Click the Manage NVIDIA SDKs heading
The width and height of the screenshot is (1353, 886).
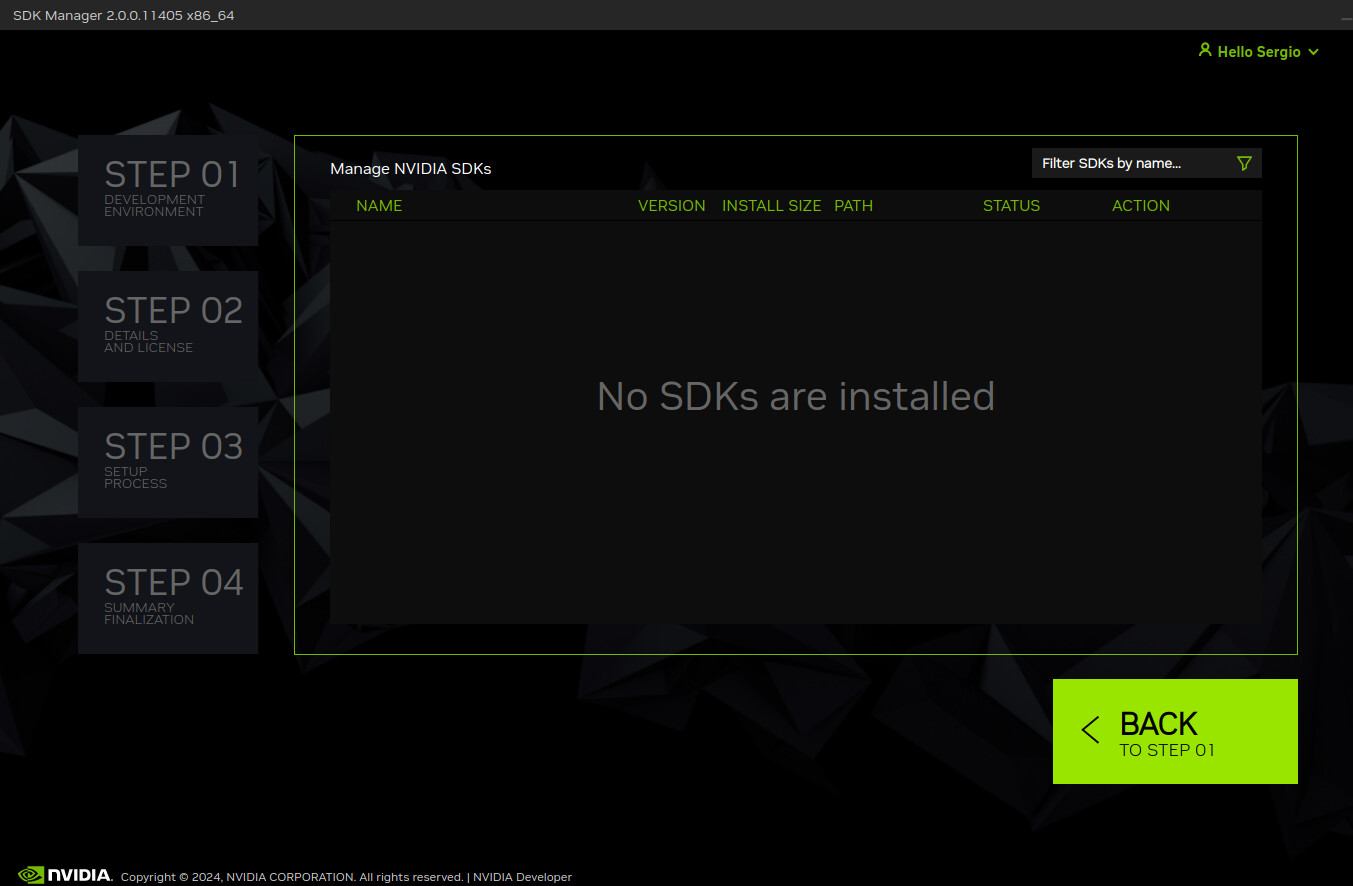click(x=410, y=169)
